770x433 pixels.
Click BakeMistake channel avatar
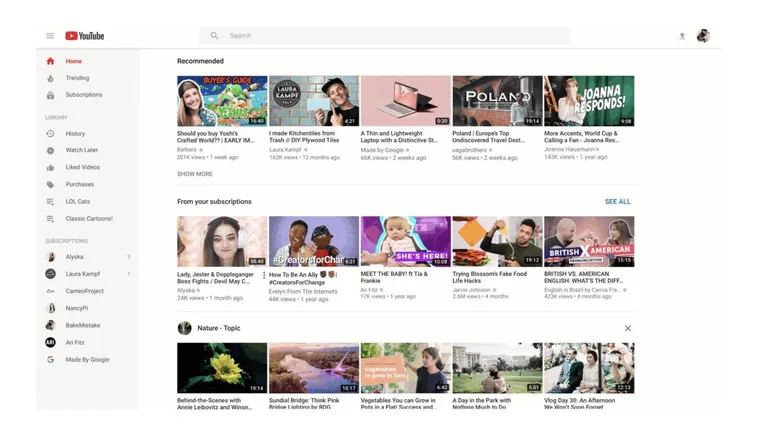tap(50, 325)
